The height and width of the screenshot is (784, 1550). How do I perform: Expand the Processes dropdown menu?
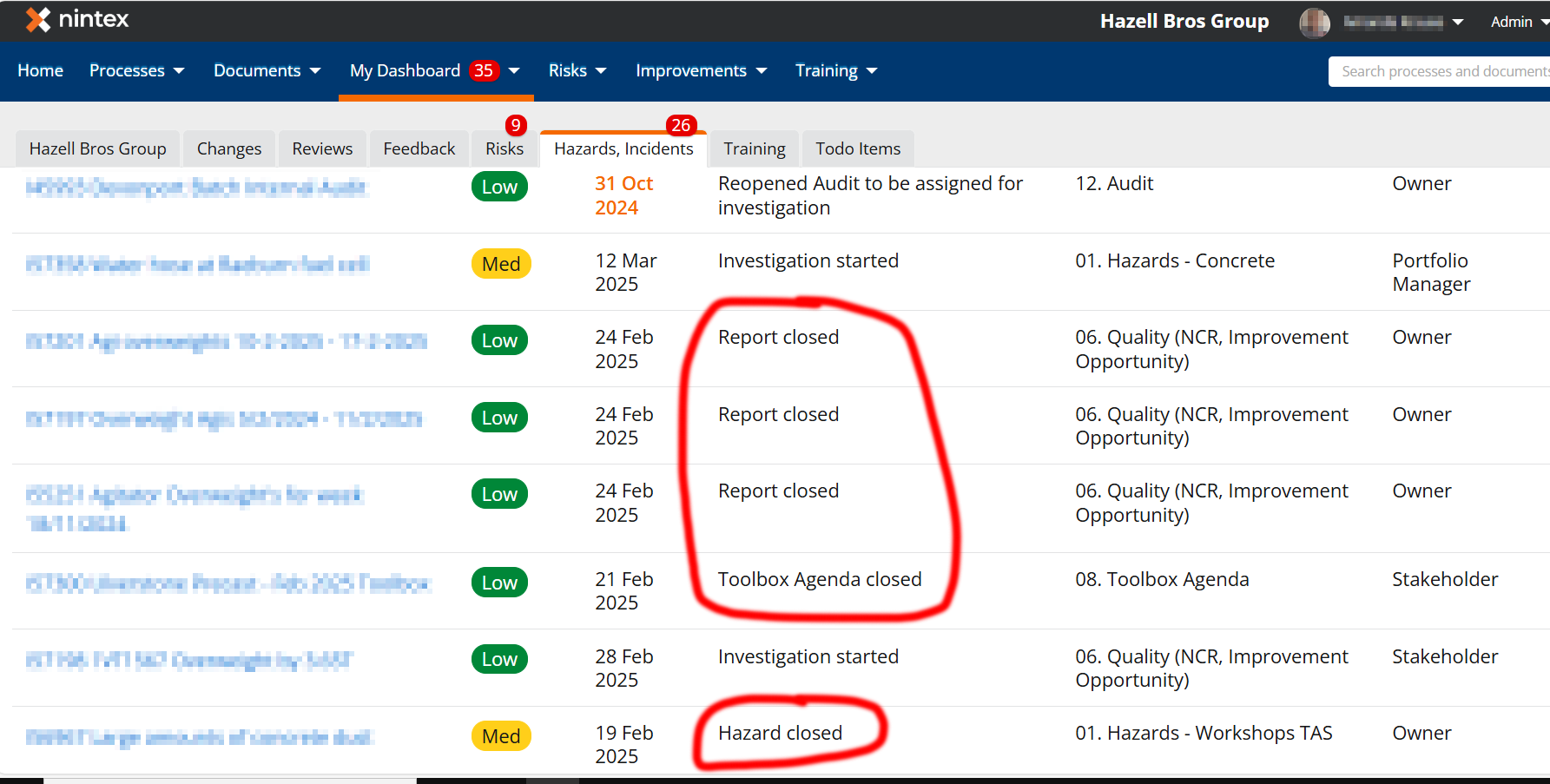coord(136,70)
